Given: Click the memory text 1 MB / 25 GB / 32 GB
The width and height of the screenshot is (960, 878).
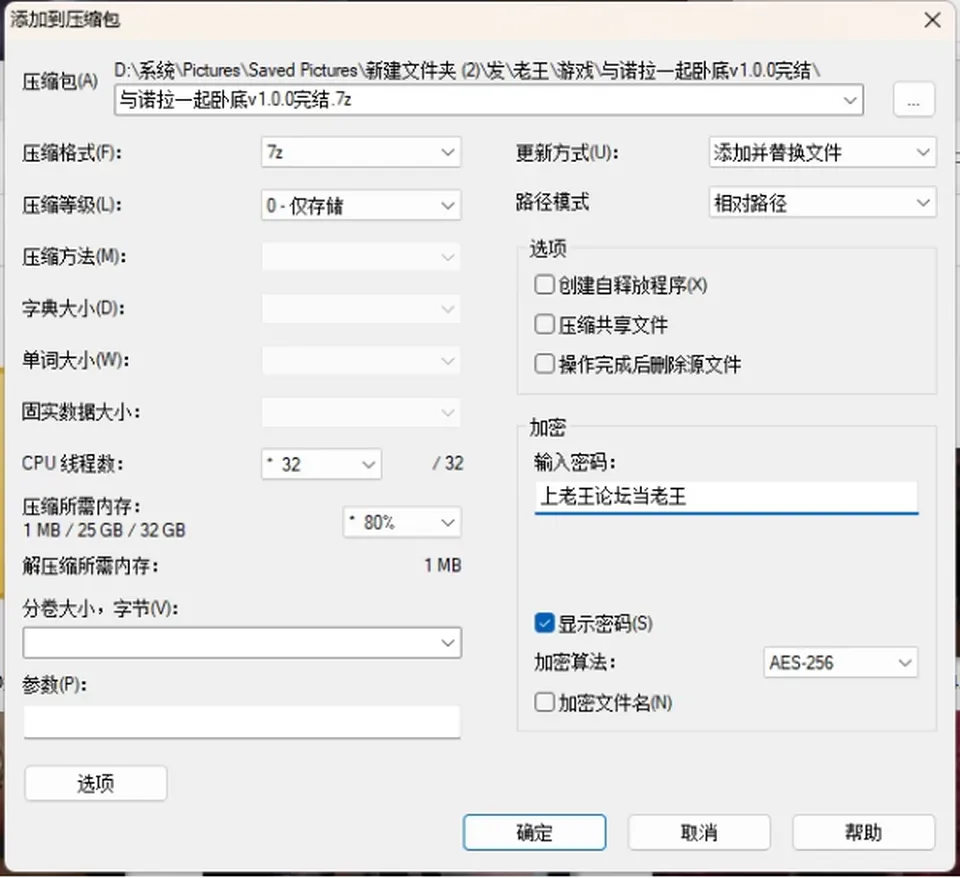Looking at the screenshot, I should 104,530.
